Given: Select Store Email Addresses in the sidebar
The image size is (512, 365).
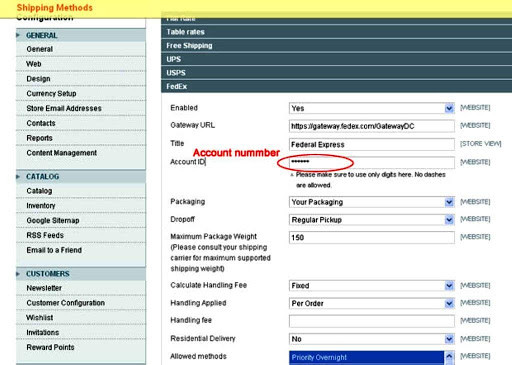Looking at the screenshot, I should click(x=81, y=108).
